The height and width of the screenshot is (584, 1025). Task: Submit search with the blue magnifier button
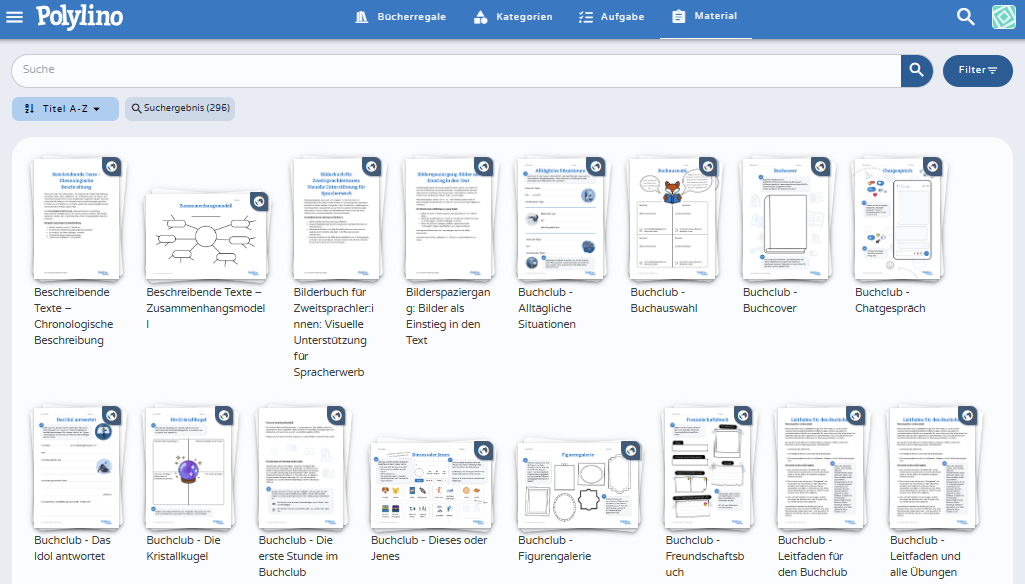[916, 71]
